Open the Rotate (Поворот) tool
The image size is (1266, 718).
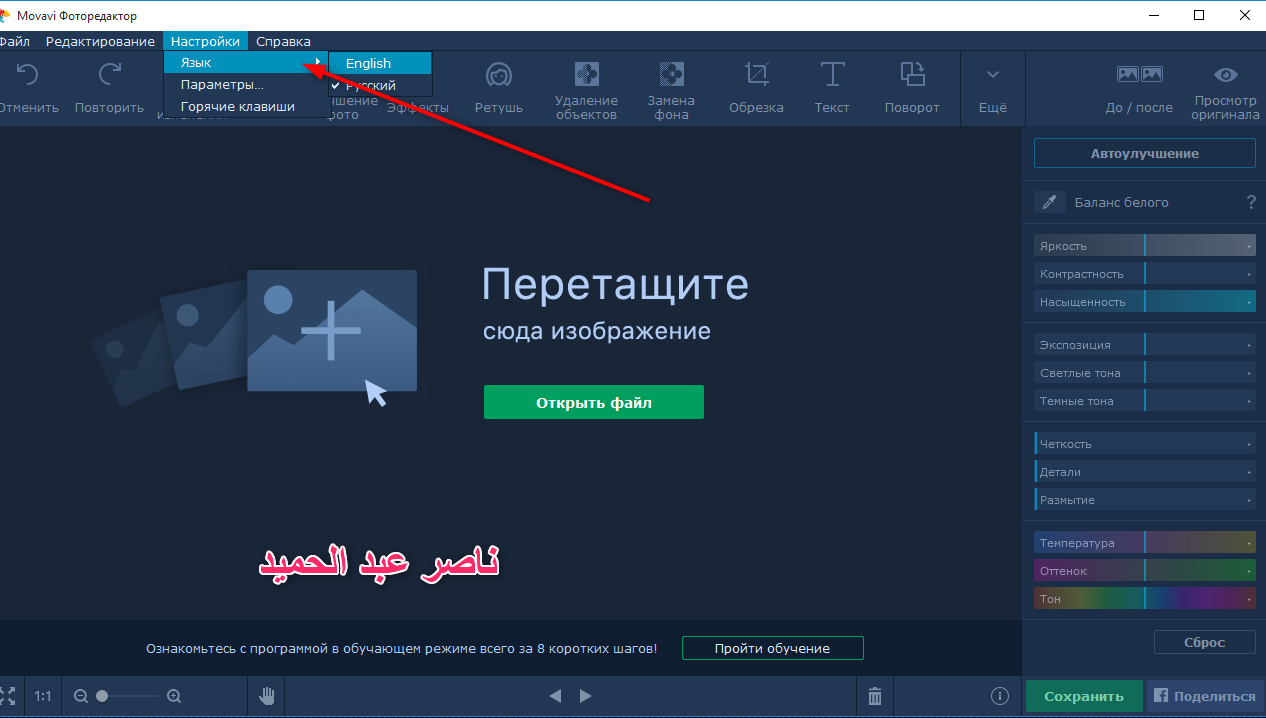(x=912, y=87)
